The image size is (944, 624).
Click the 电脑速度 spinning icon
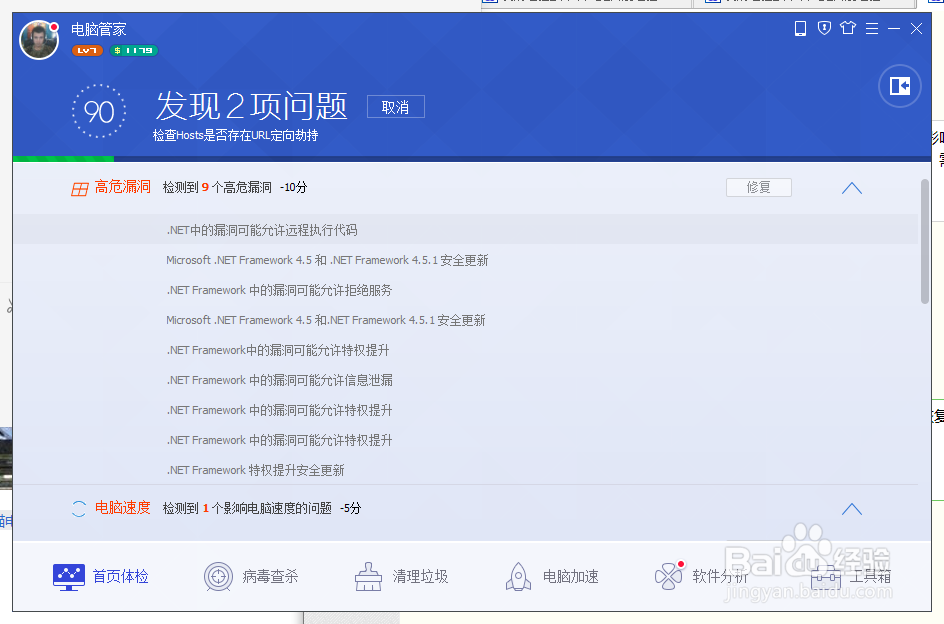pyautogui.click(x=79, y=508)
